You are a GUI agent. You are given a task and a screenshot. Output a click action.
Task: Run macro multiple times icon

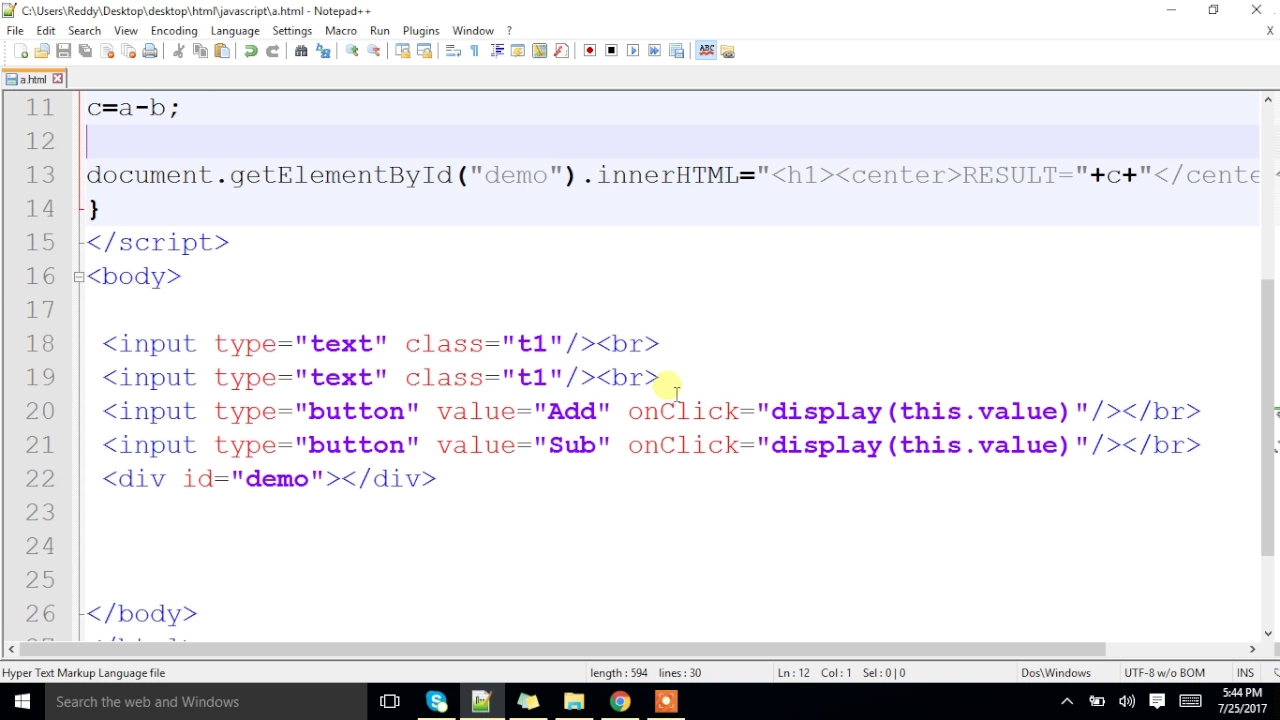tap(655, 51)
